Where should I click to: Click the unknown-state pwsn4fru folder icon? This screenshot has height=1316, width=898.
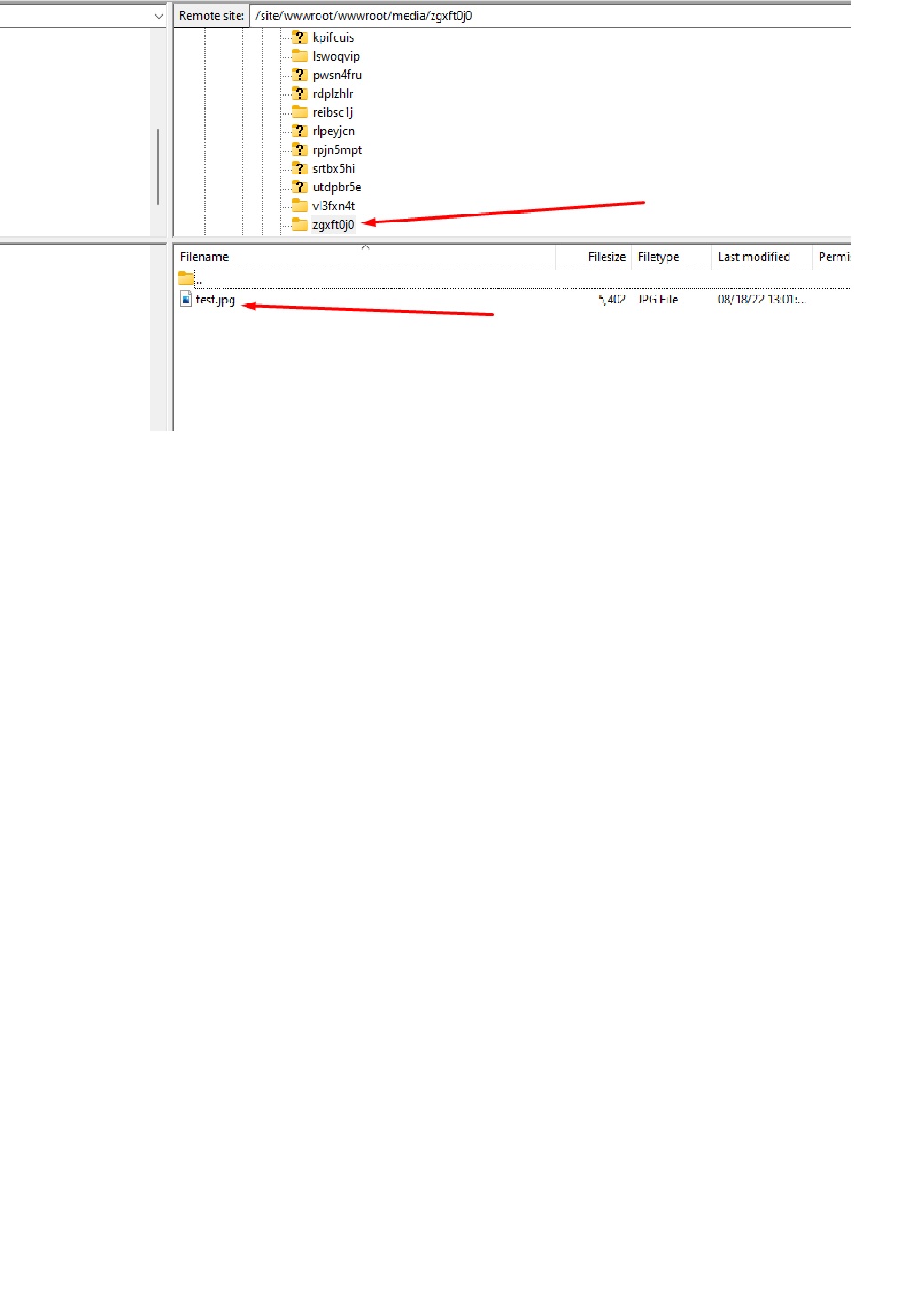tap(300, 75)
